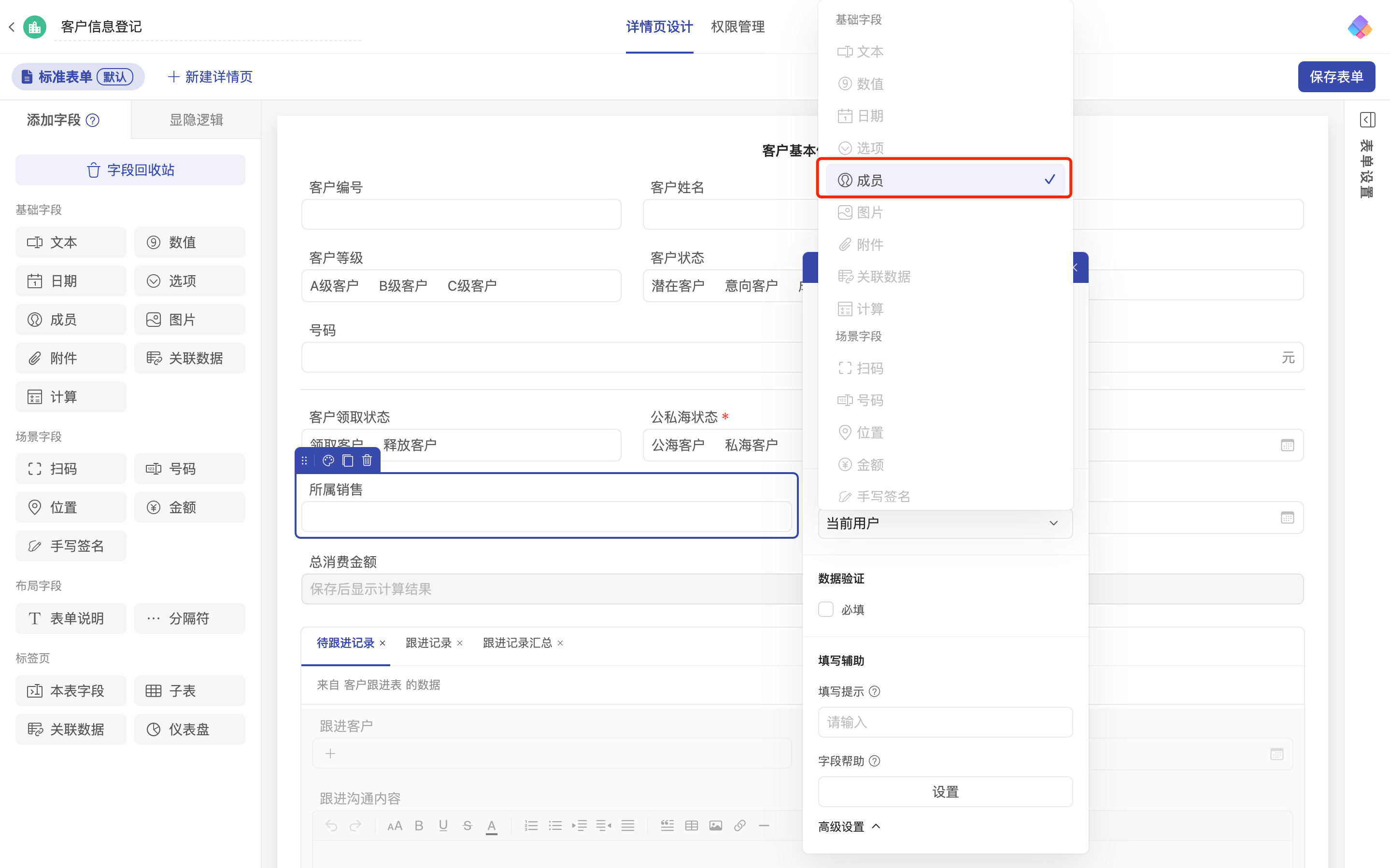The image size is (1390, 868).
Task: Switch to the 权限管理 tab
Action: pos(737,27)
